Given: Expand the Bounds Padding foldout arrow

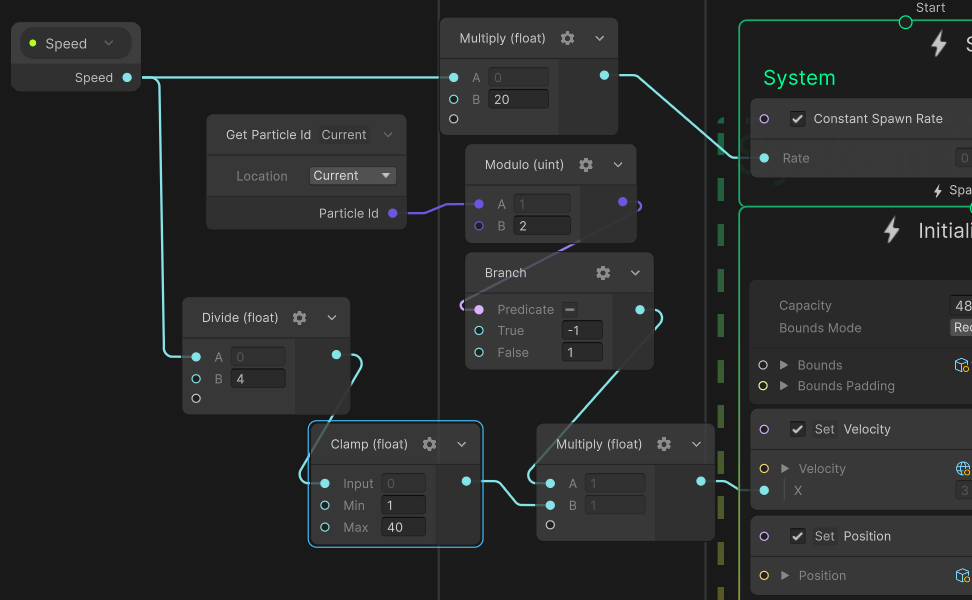Looking at the screenshot, I should click(784, 386).
